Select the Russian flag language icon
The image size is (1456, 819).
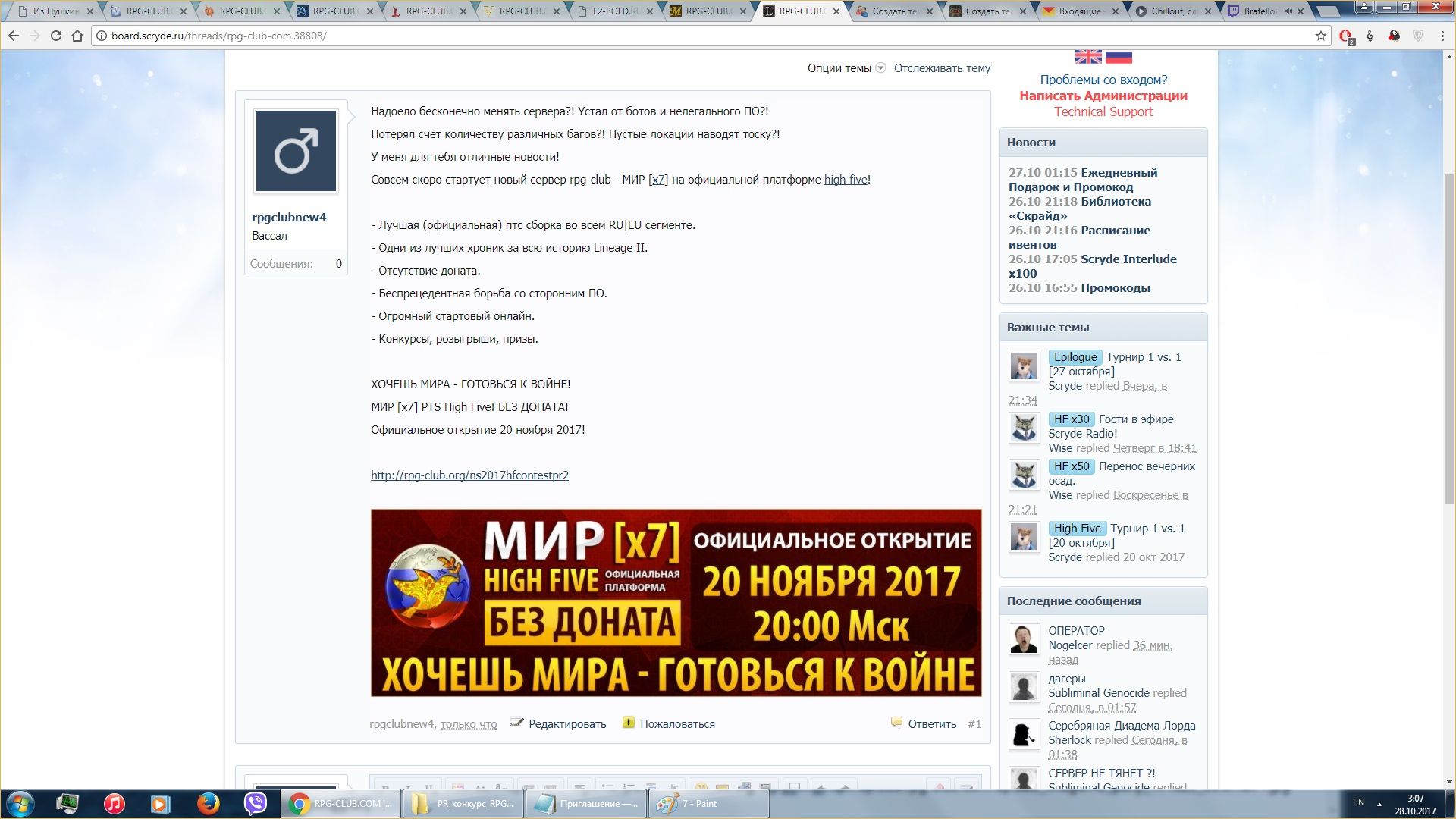click(x=1119, y=57)
